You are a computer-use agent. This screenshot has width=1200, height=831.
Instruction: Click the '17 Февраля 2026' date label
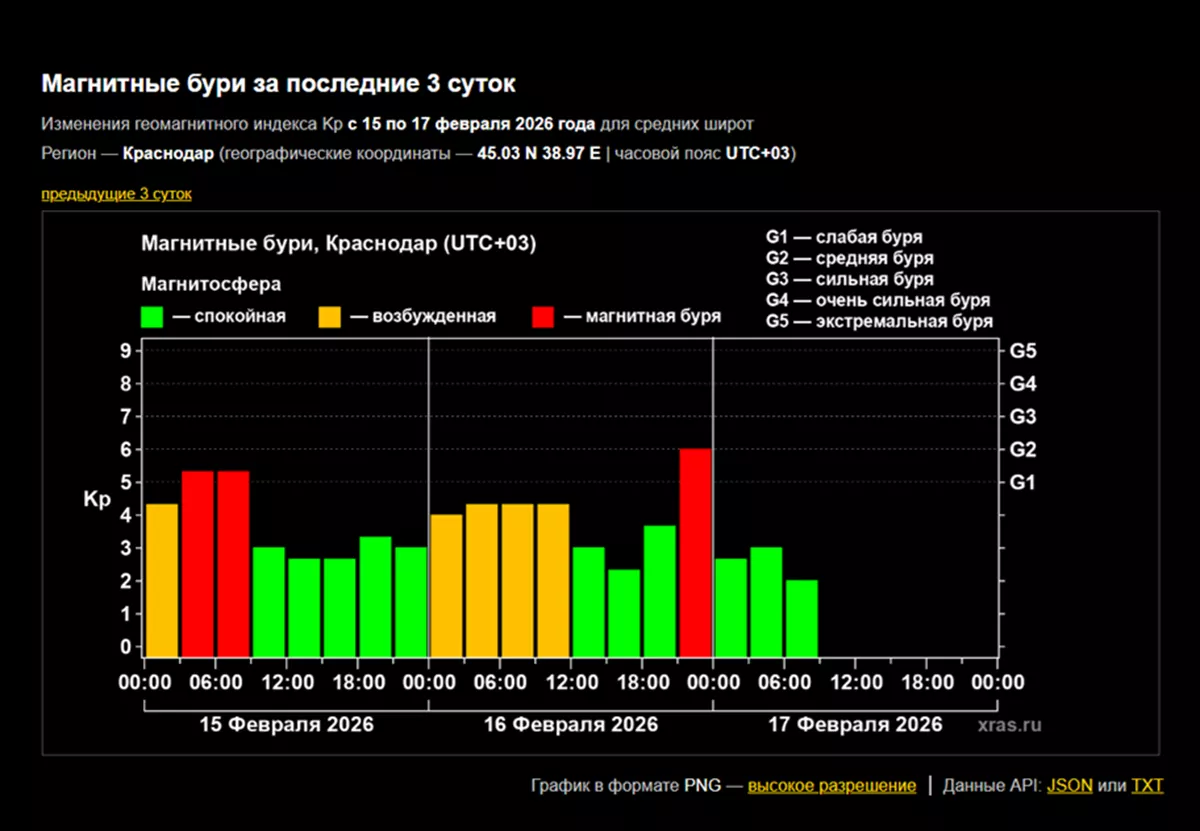pos(855,724)
